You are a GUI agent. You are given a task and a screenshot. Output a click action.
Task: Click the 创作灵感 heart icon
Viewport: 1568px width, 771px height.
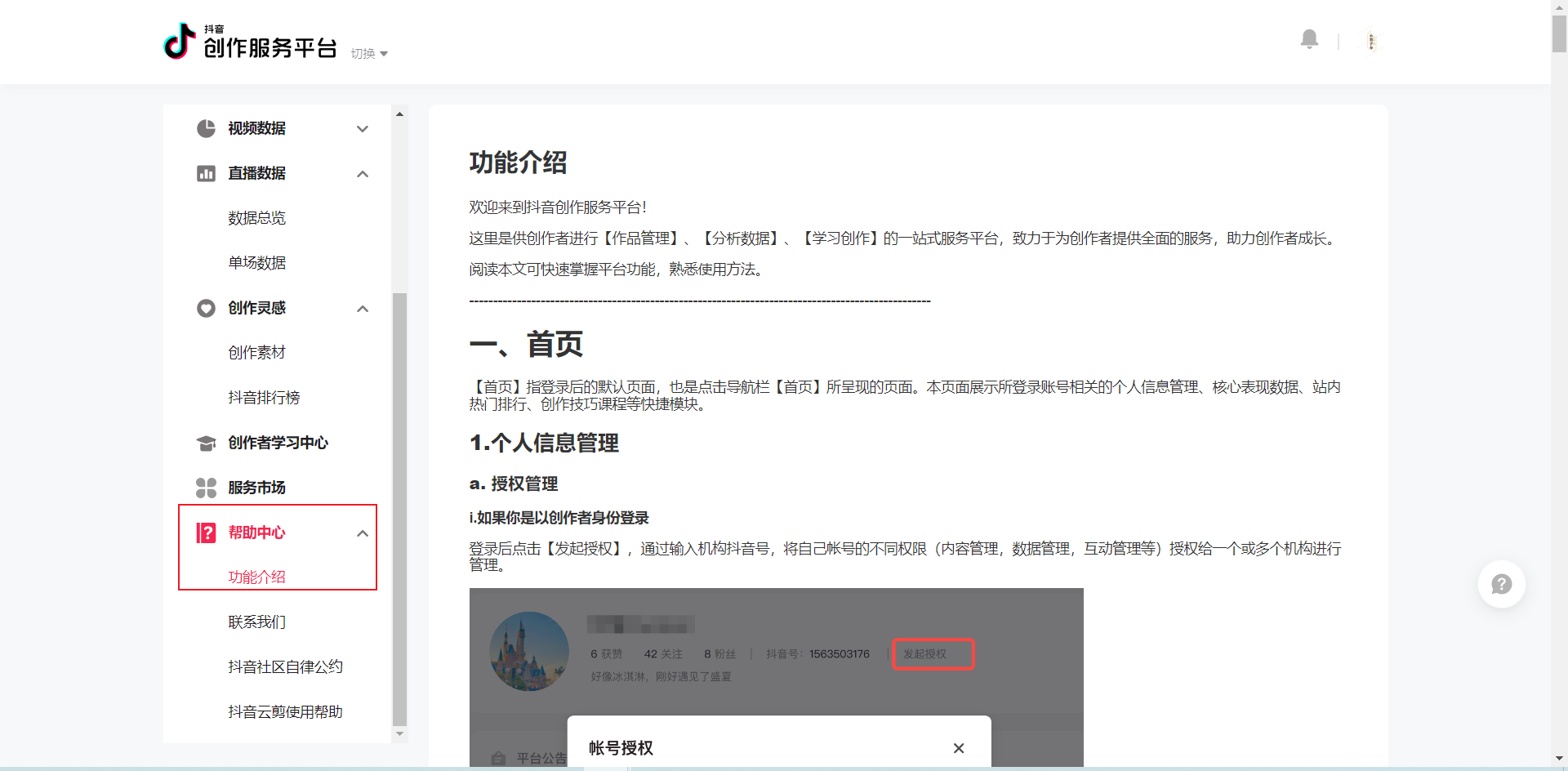coord(206,308)
